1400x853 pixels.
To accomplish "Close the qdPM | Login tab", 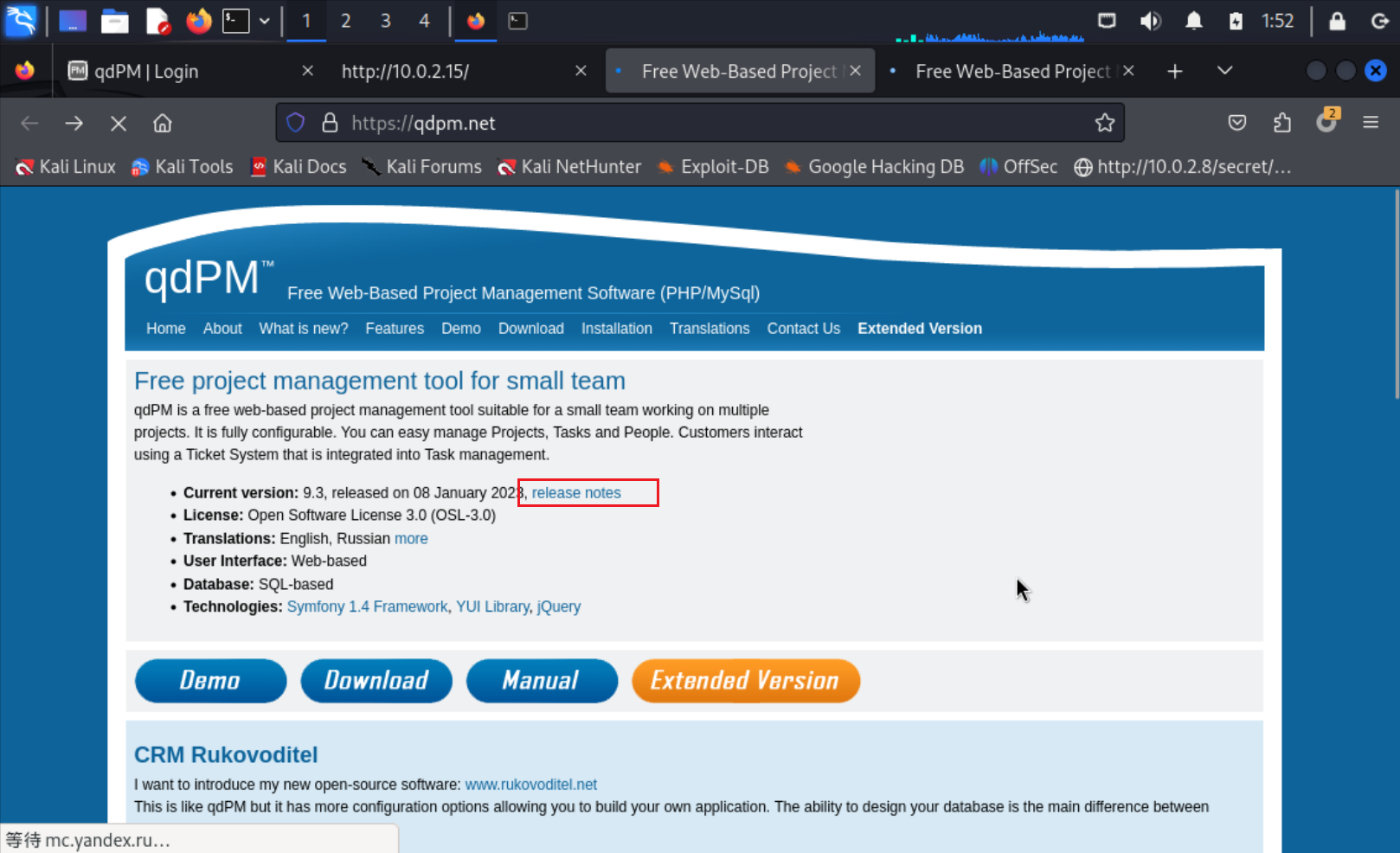I will tap(307, 71).
